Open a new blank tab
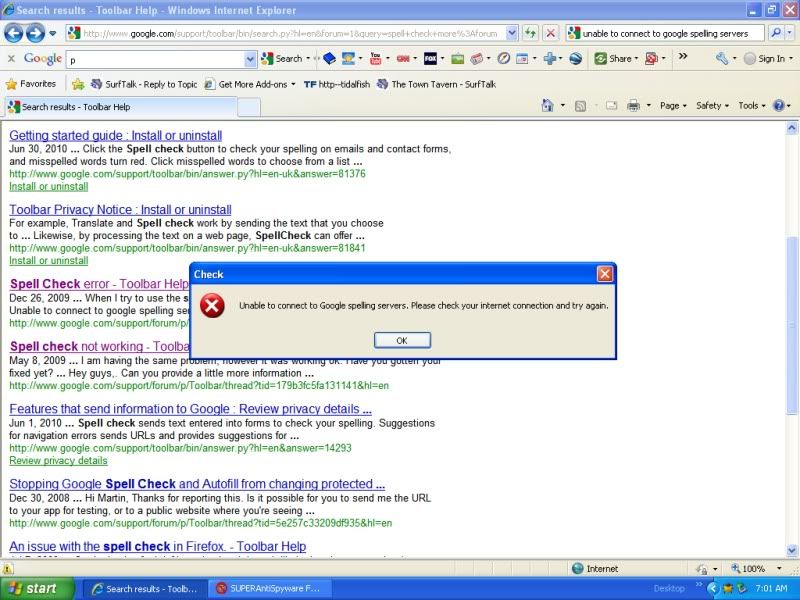The image size is (800, 600). [x=249, y=108]
